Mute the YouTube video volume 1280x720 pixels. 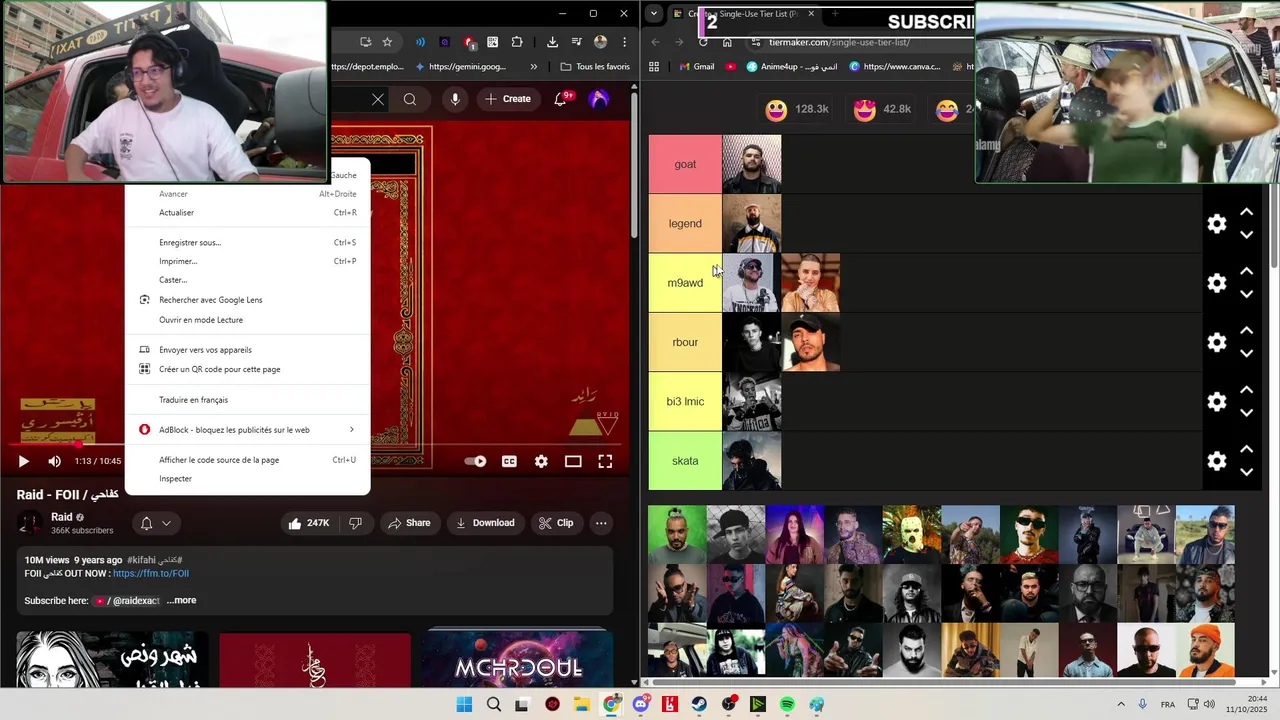(x=54, y=461)
